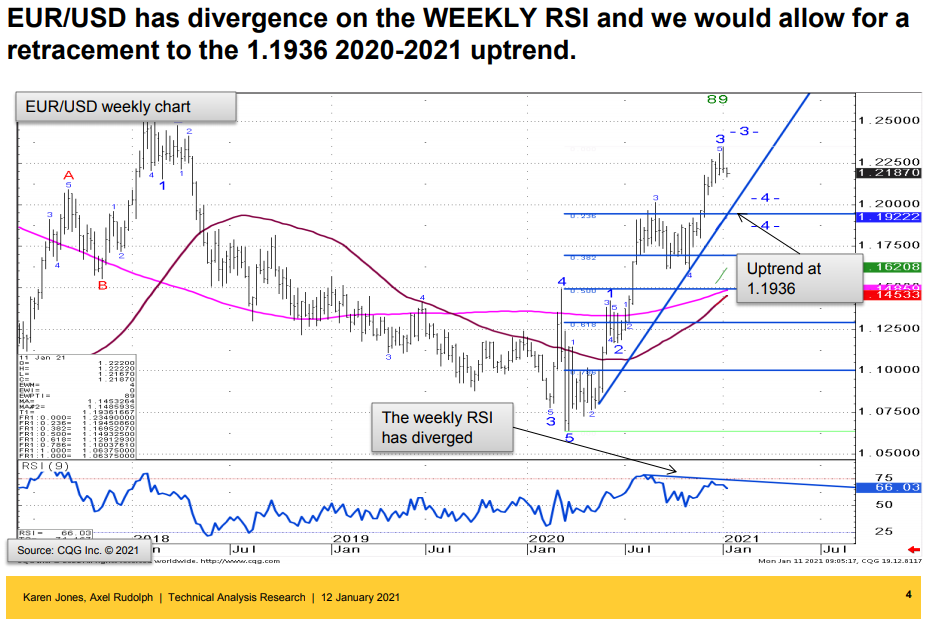Click the blue 1.19222 price tag

[887, 216]
